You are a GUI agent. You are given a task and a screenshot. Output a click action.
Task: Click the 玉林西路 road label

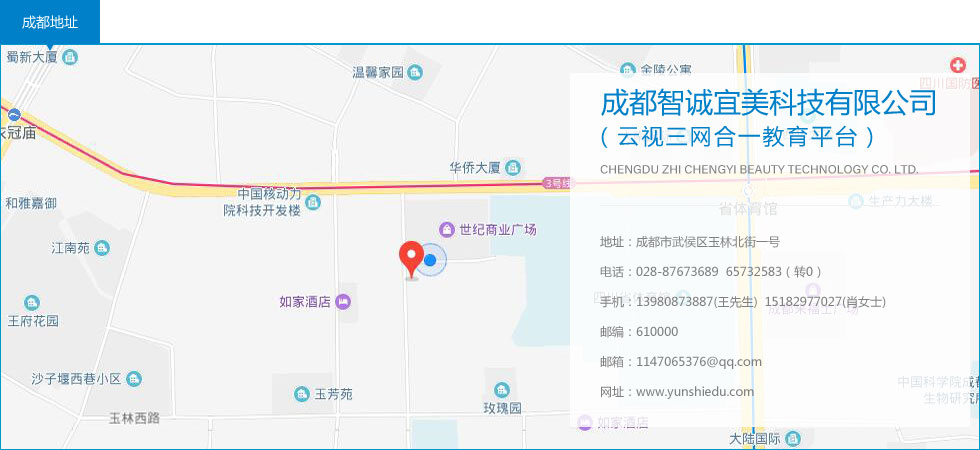coord(134,418)
